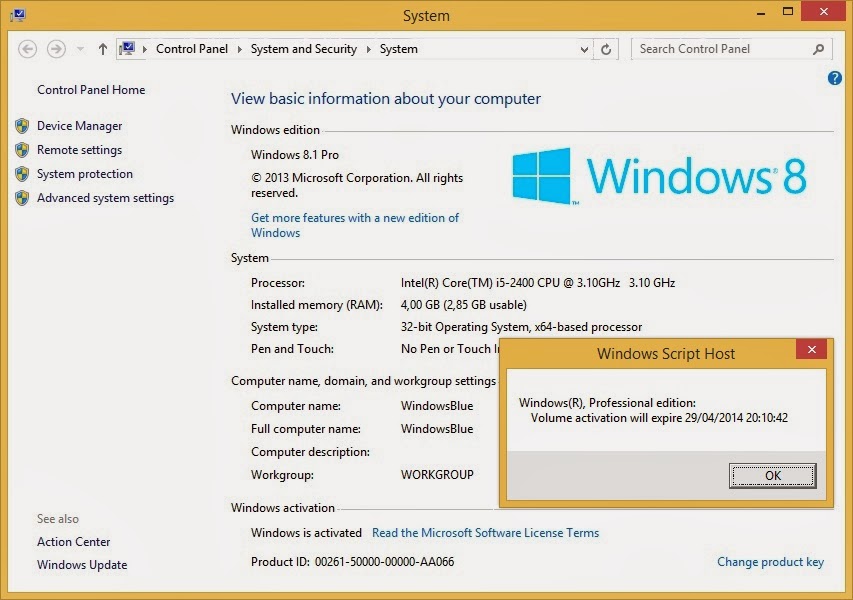Minimize the System window
Image resolution: width=853 pixels, height=600 pixels.
(x=761, y=13)
